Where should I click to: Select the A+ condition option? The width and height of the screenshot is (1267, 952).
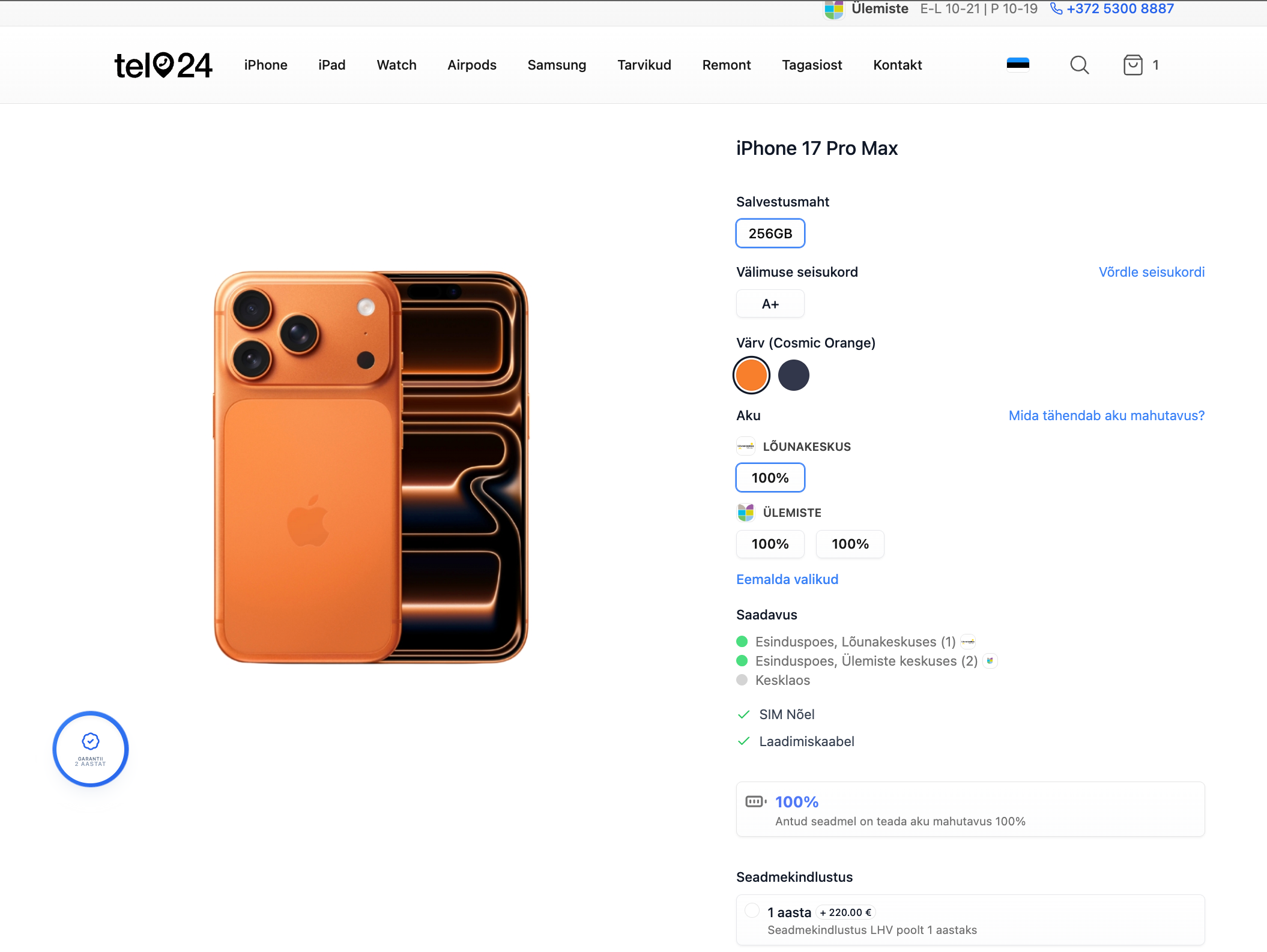770,304
